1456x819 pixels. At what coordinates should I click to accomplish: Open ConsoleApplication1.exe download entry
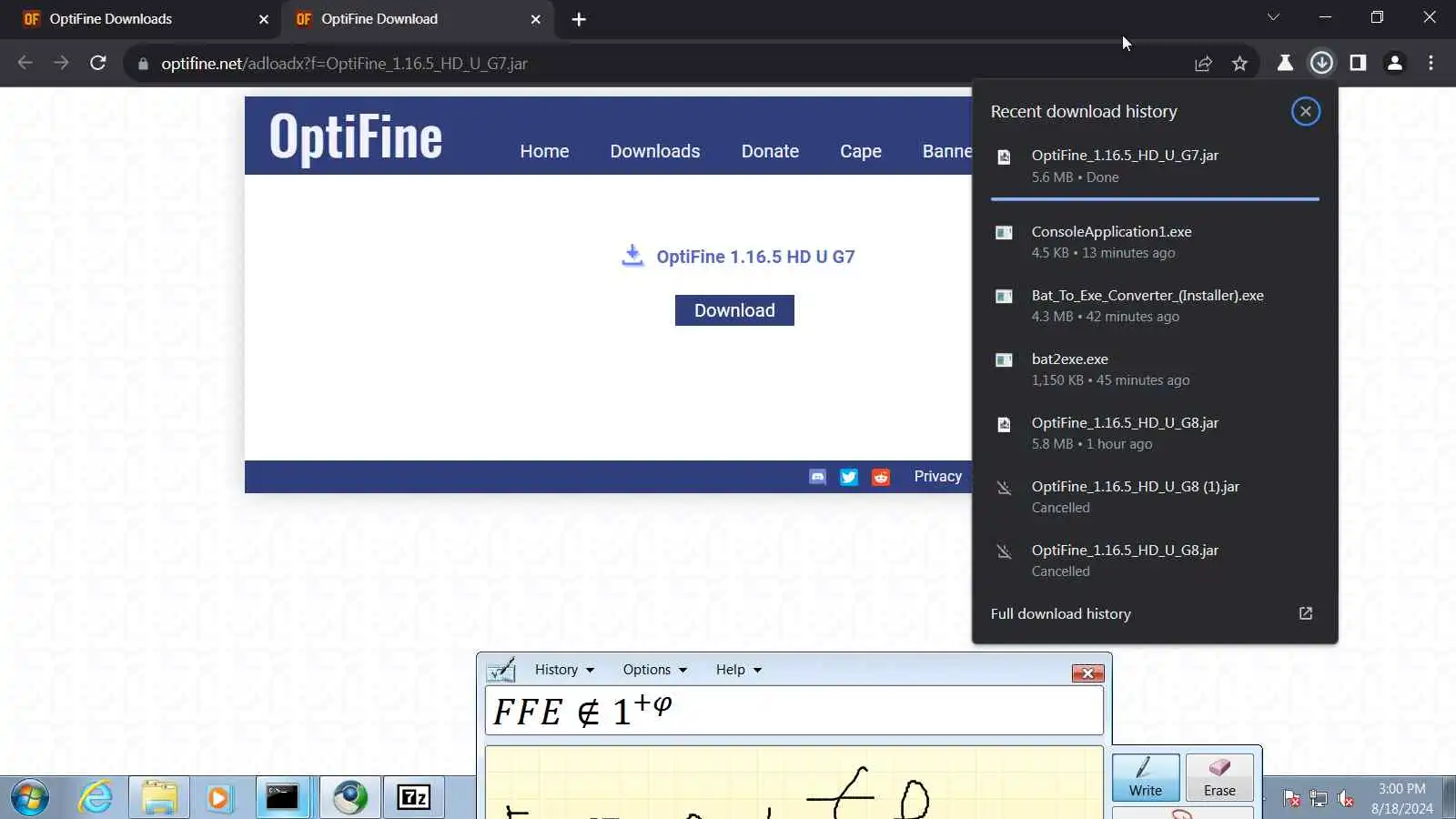tap(1155, 242)
